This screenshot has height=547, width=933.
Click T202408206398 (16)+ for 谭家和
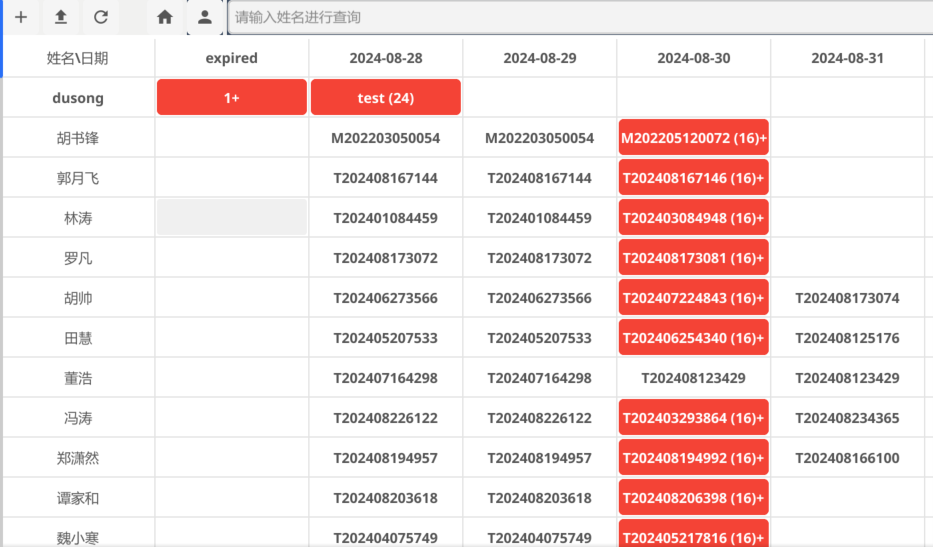click(693, 498)
